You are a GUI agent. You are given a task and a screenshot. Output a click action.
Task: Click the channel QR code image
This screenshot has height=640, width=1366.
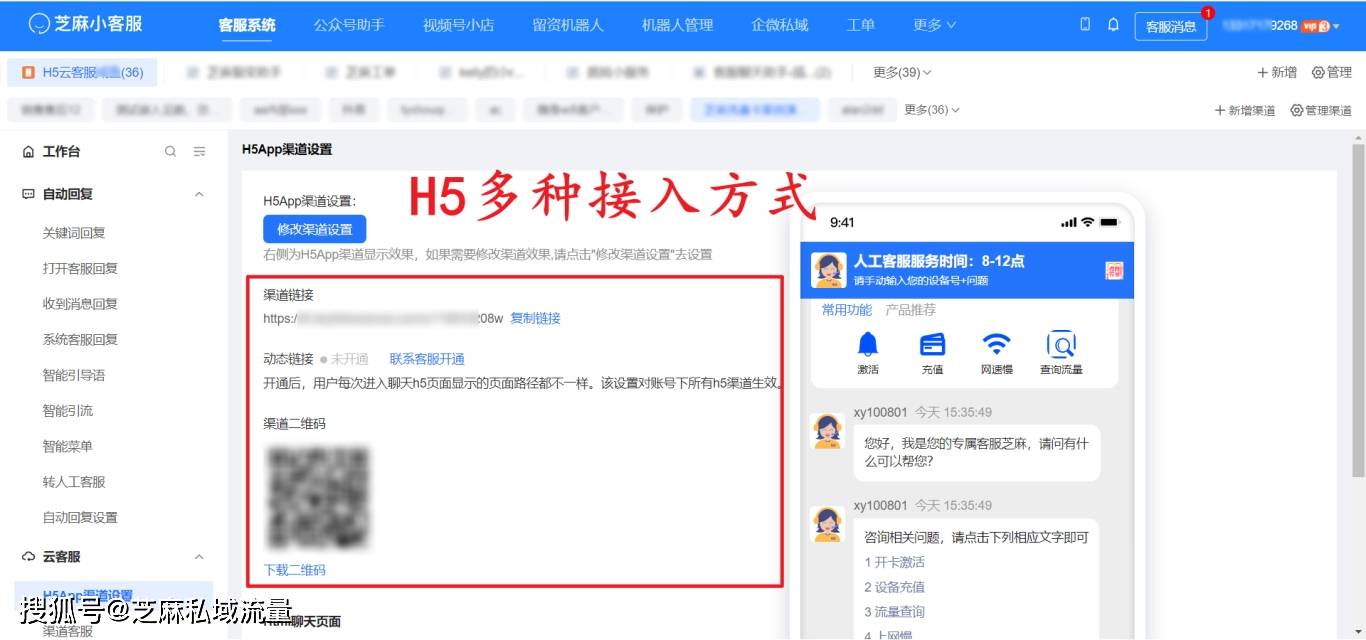pyautogui.click(x=317, y=497)
